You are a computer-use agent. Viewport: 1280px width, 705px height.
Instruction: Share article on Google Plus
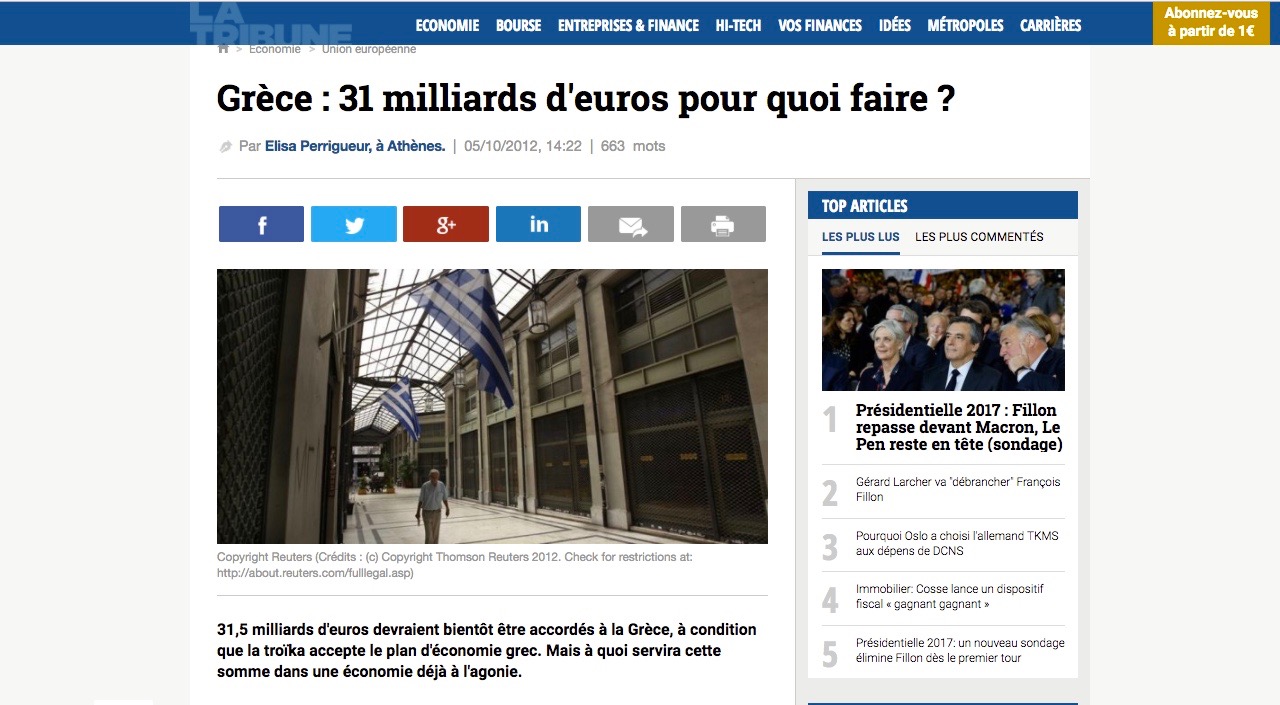click(446, 224)
